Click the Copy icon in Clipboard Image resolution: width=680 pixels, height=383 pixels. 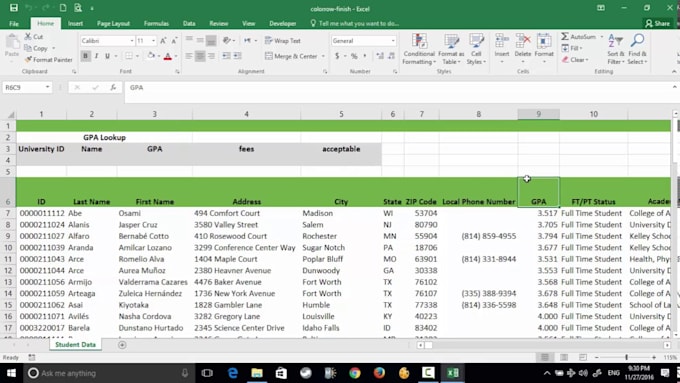click(x=28, y=48)
